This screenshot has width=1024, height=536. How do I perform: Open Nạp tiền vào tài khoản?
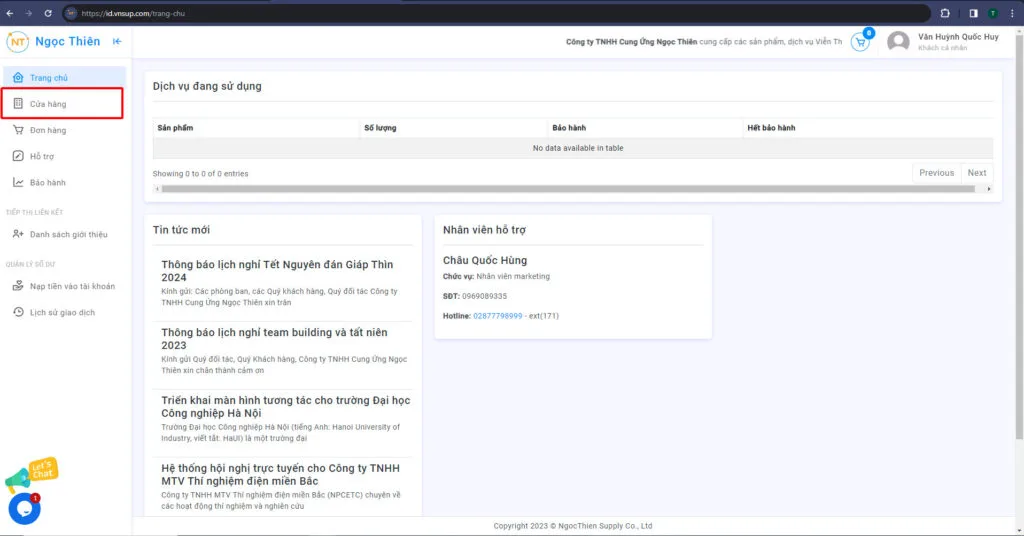tap(72, 286)
